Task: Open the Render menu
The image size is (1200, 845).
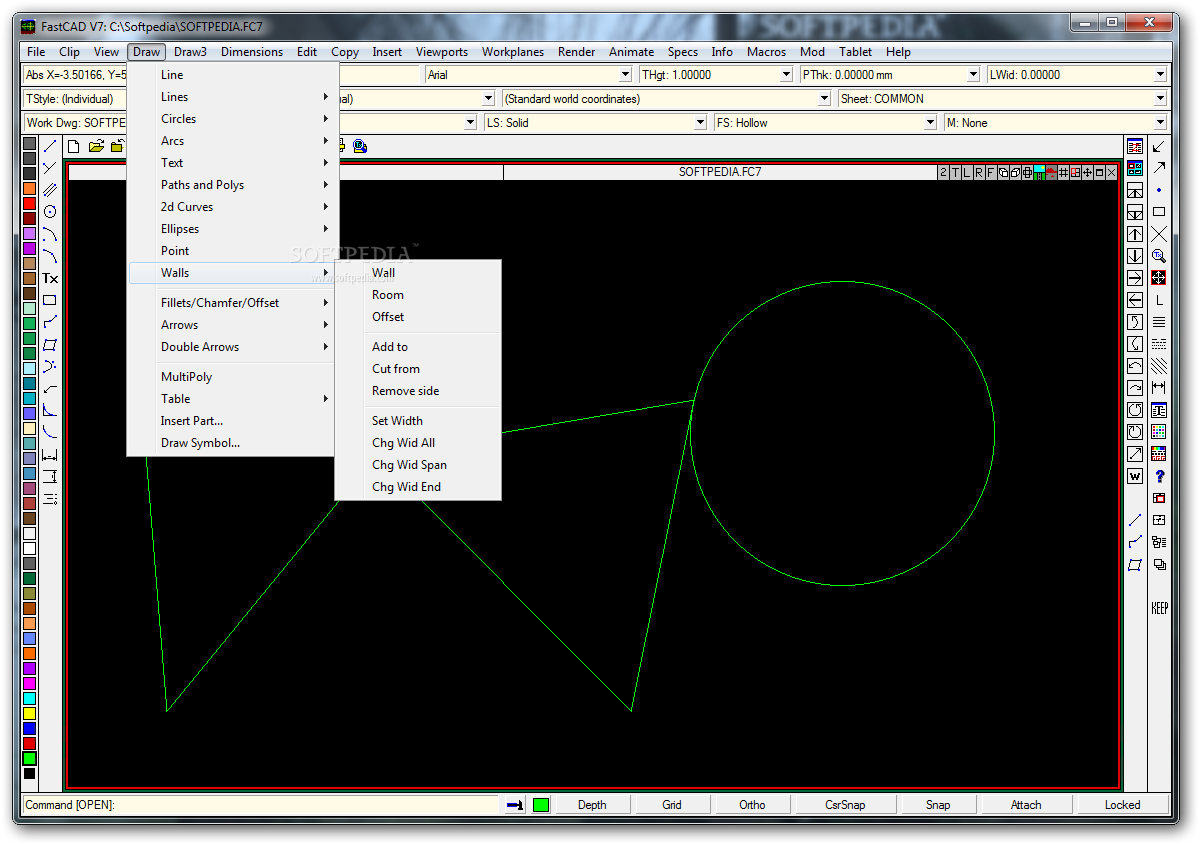Action: point(577,52)
